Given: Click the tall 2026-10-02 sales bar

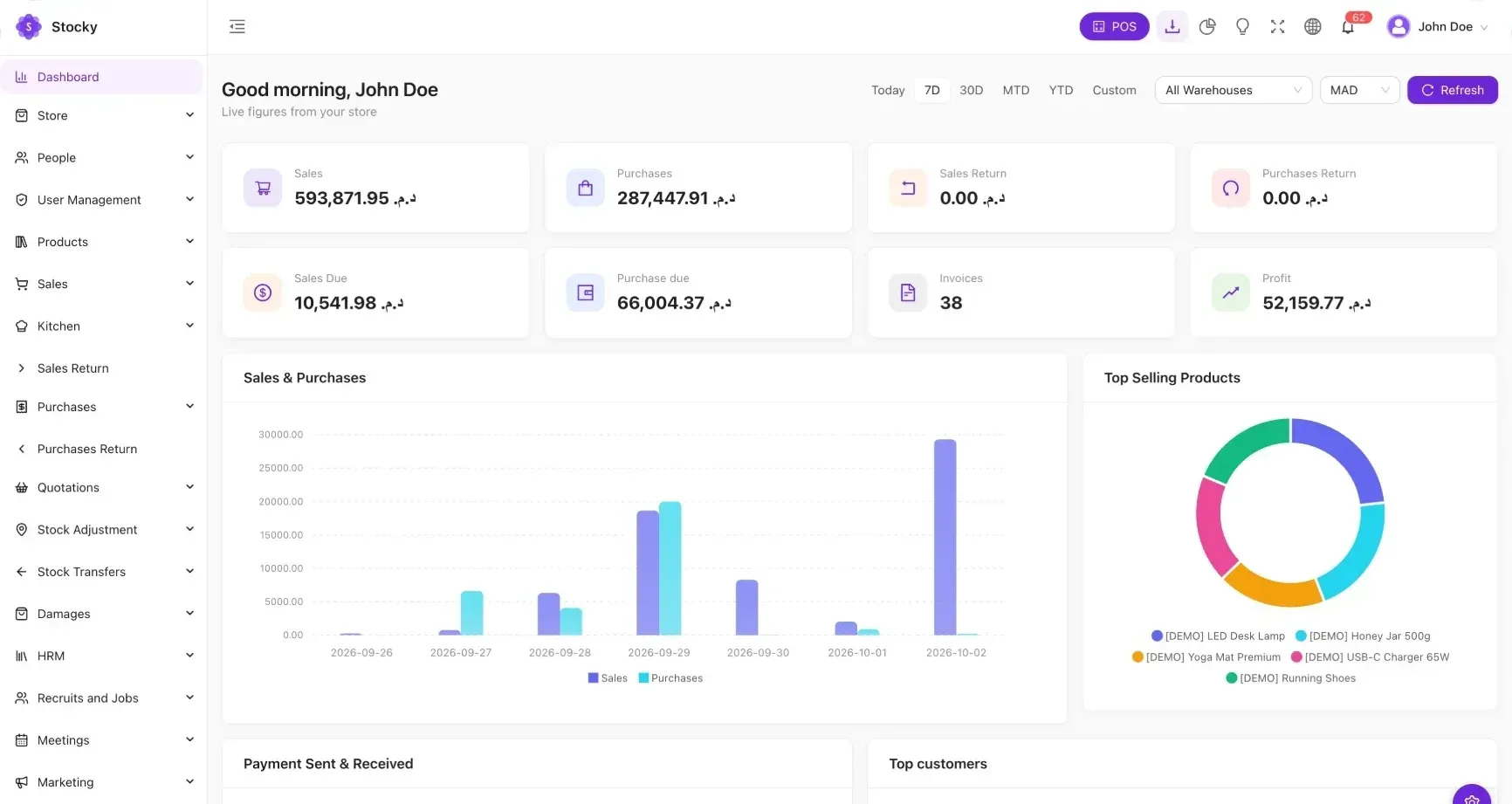Looking at the screenshot, I should pos(945,537).
